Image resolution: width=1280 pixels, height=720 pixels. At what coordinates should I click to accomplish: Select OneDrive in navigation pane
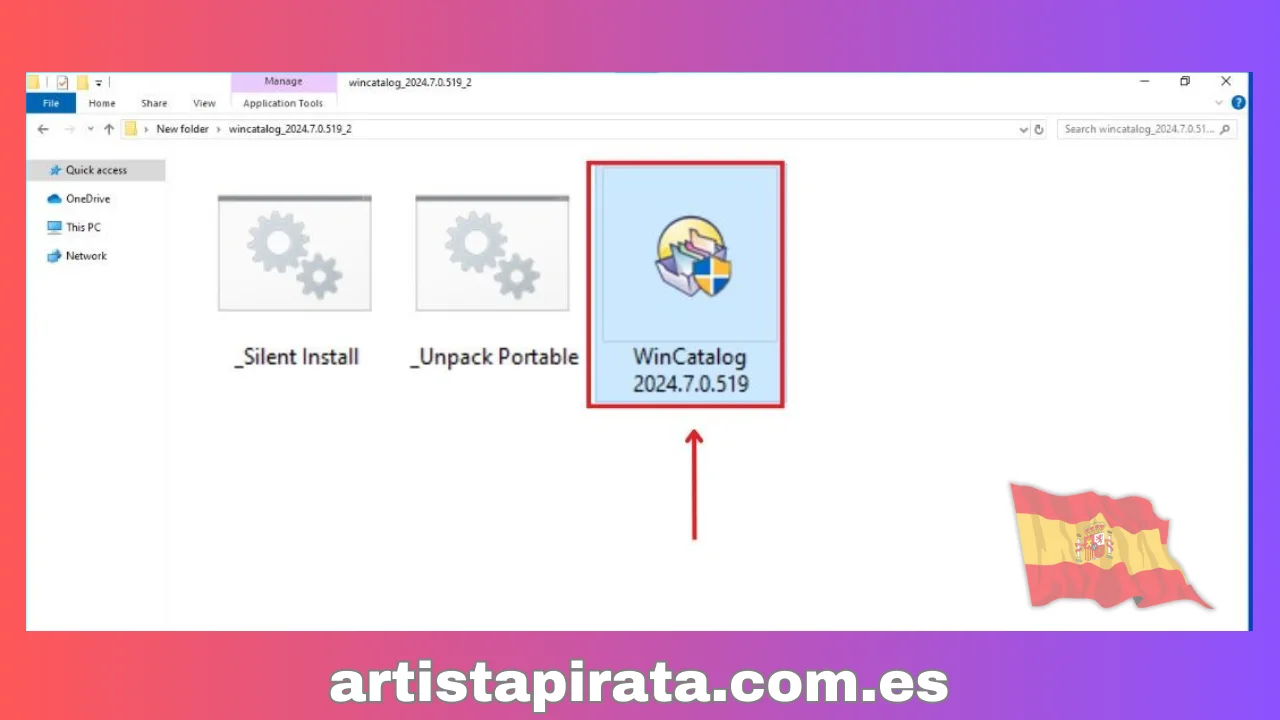[x=88, y=199]
